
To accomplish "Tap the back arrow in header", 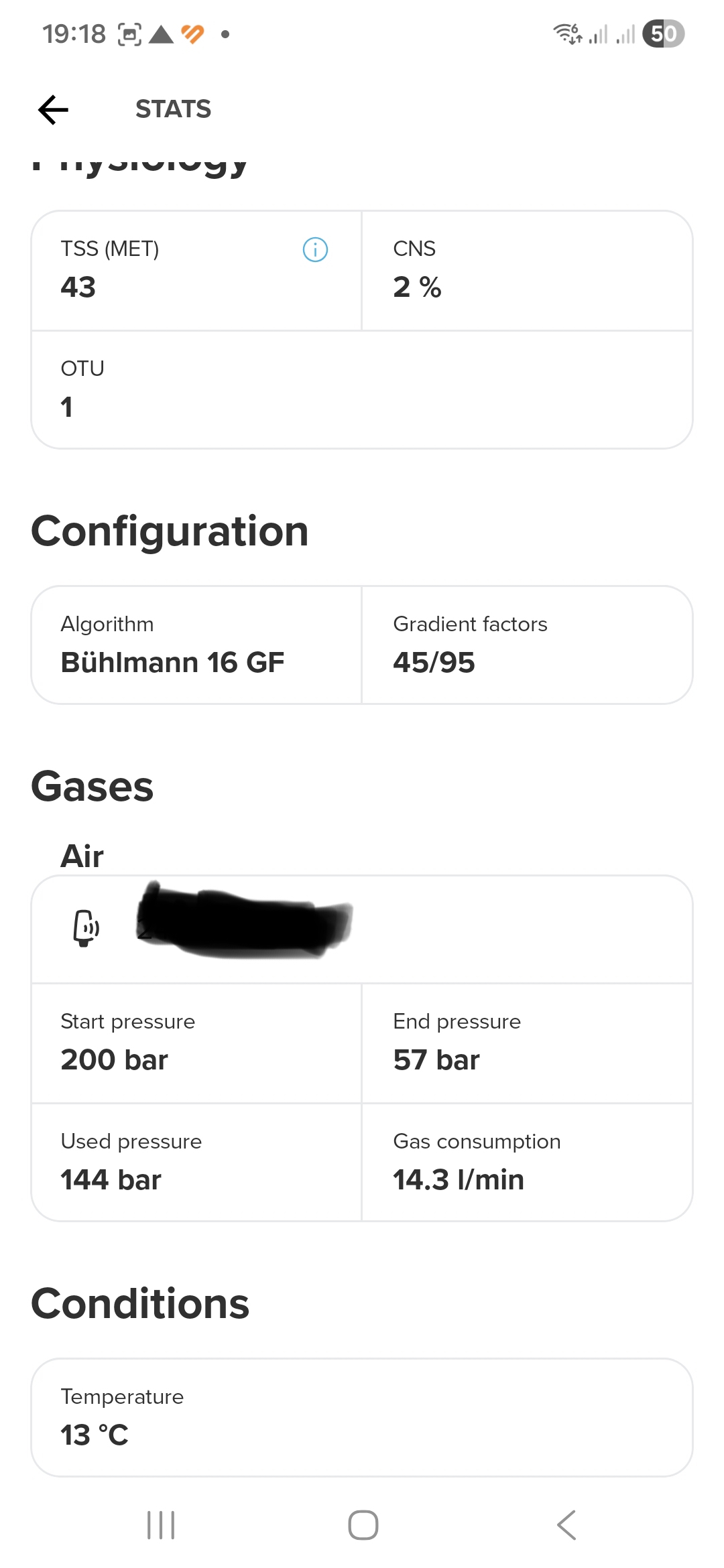I will (x=54, y=110).
